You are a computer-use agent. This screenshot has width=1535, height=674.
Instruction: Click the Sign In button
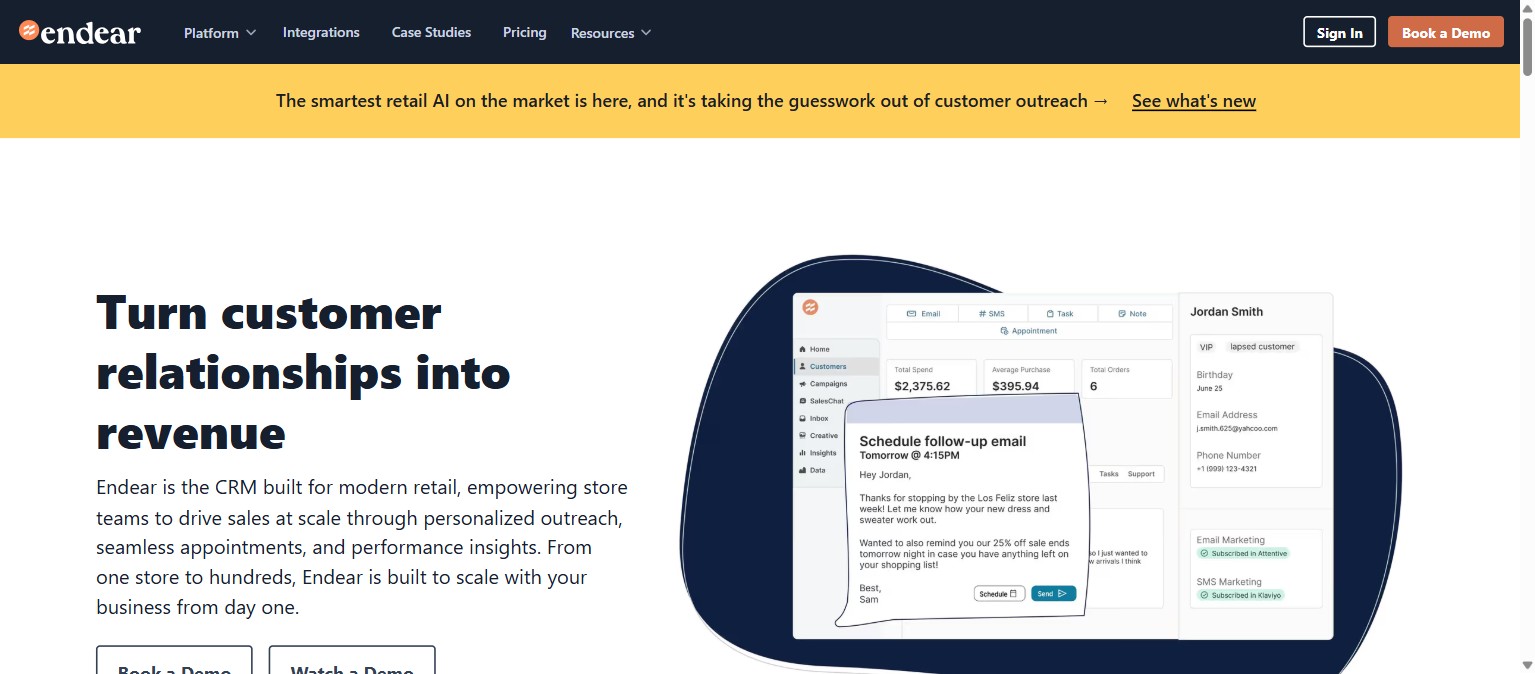(x=1339, y=32)
